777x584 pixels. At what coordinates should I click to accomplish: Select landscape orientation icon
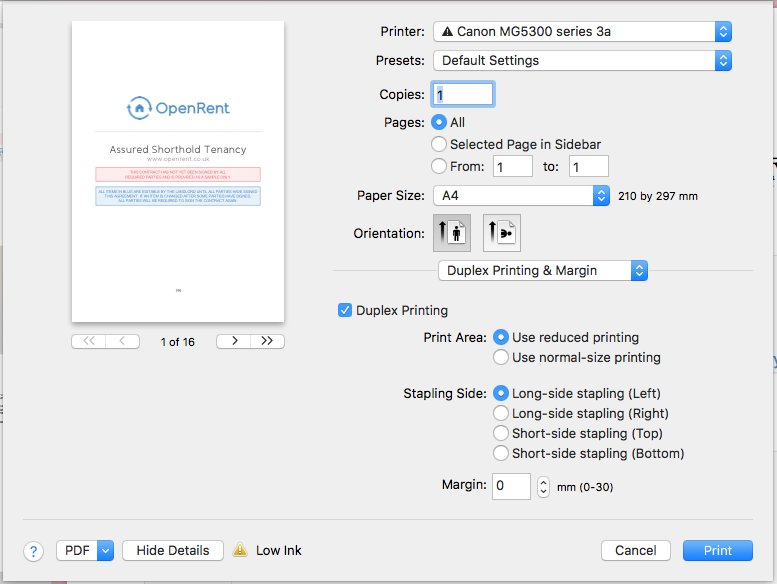coord(502,233)
